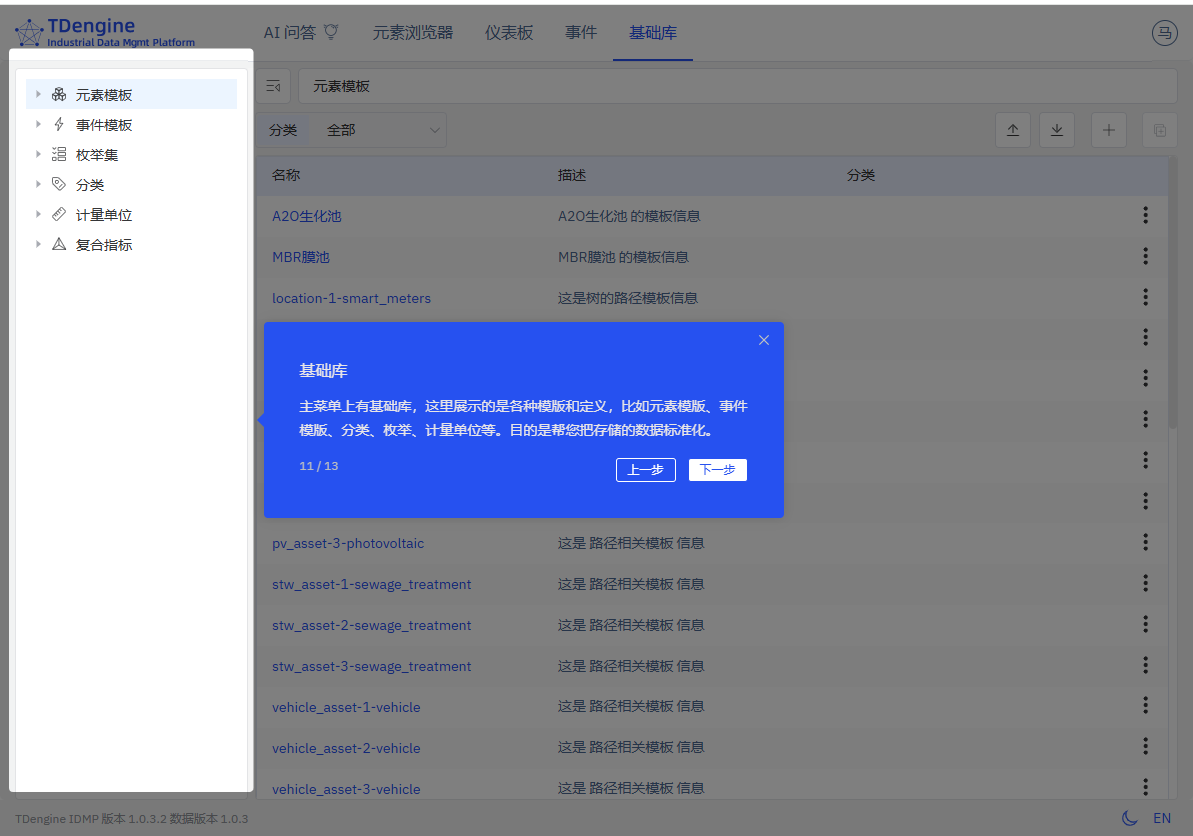
Task: Open more options for vehicle_asset-1-vehicle row
Action: click(1145, 706)
